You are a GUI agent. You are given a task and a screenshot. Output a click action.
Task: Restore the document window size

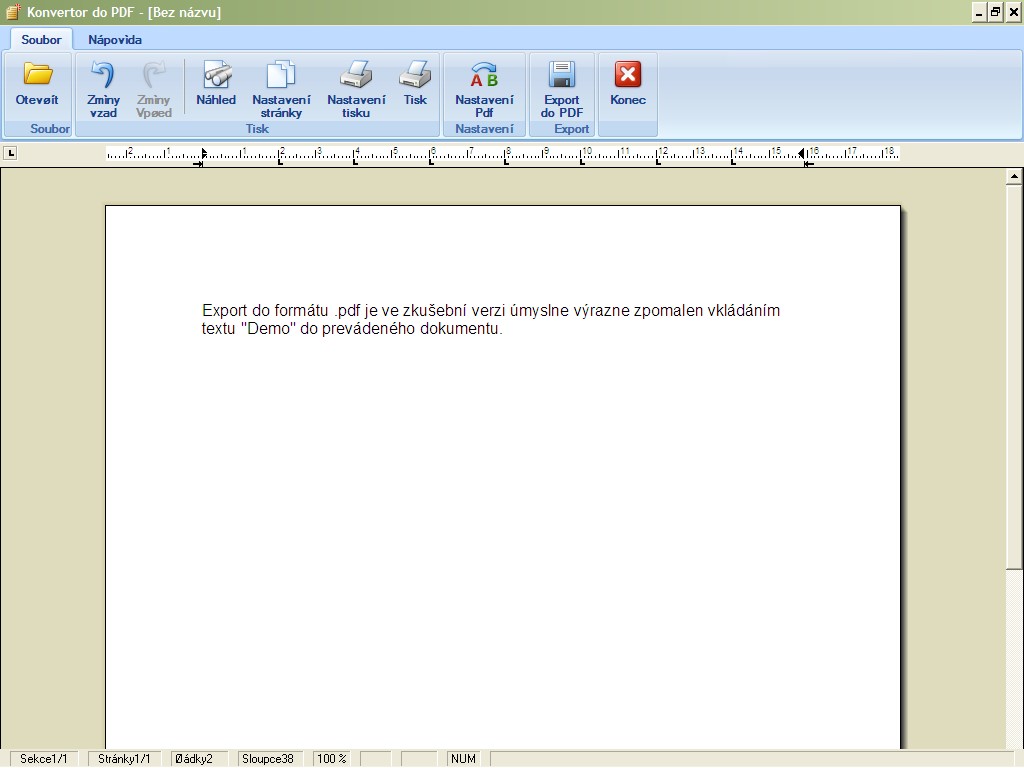click(996, 12)
